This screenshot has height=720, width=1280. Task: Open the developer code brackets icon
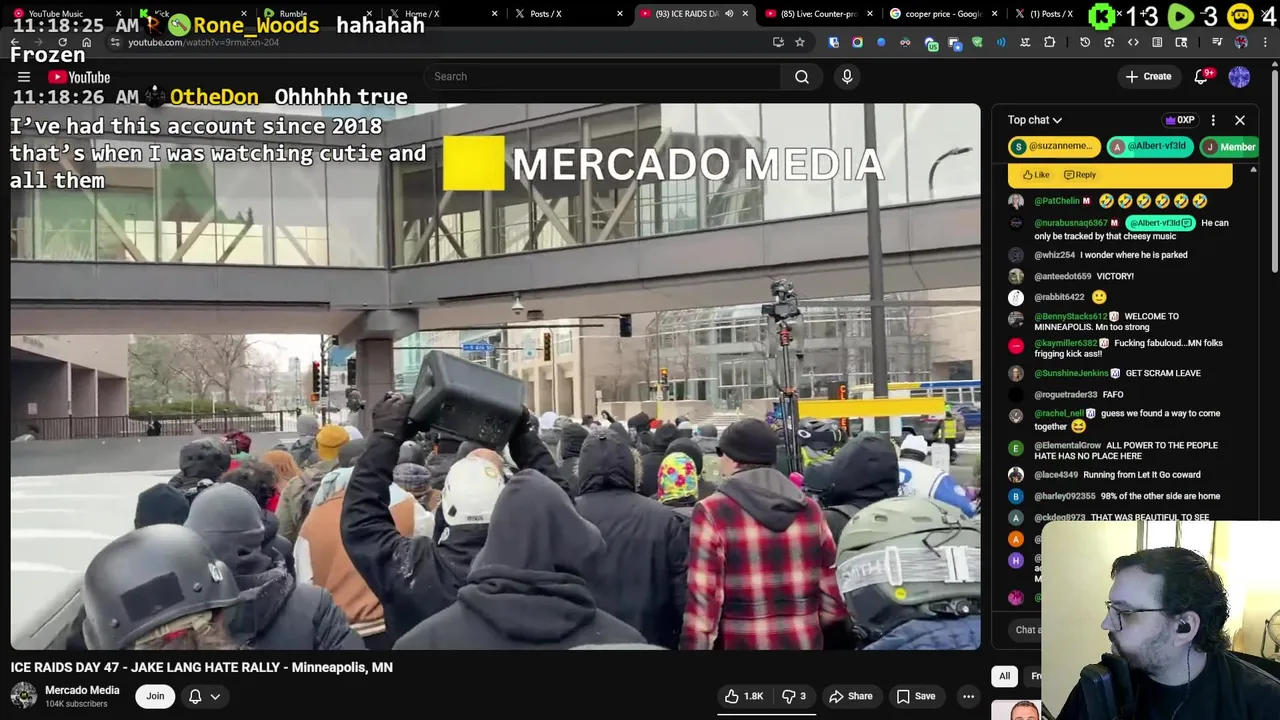[x=1133, y=42]
